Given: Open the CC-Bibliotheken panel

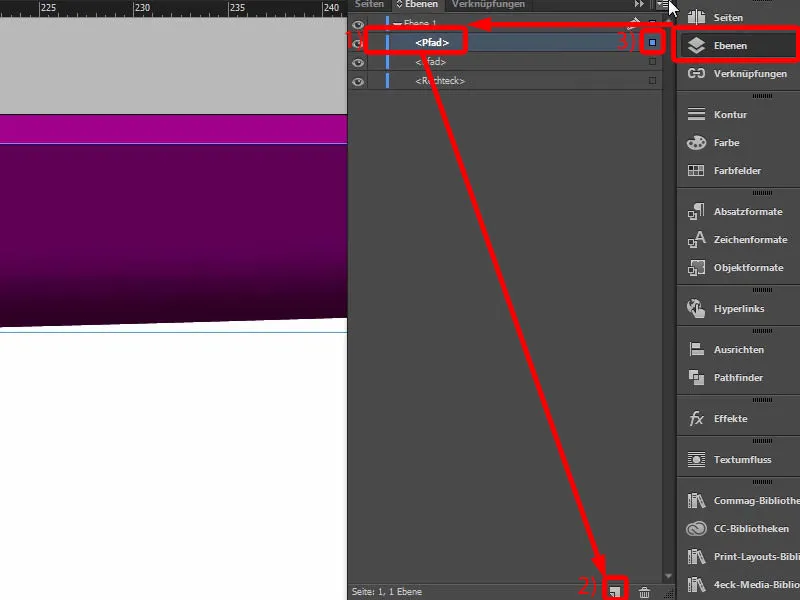Looking at the screenshot, I should tap(738, 529).
